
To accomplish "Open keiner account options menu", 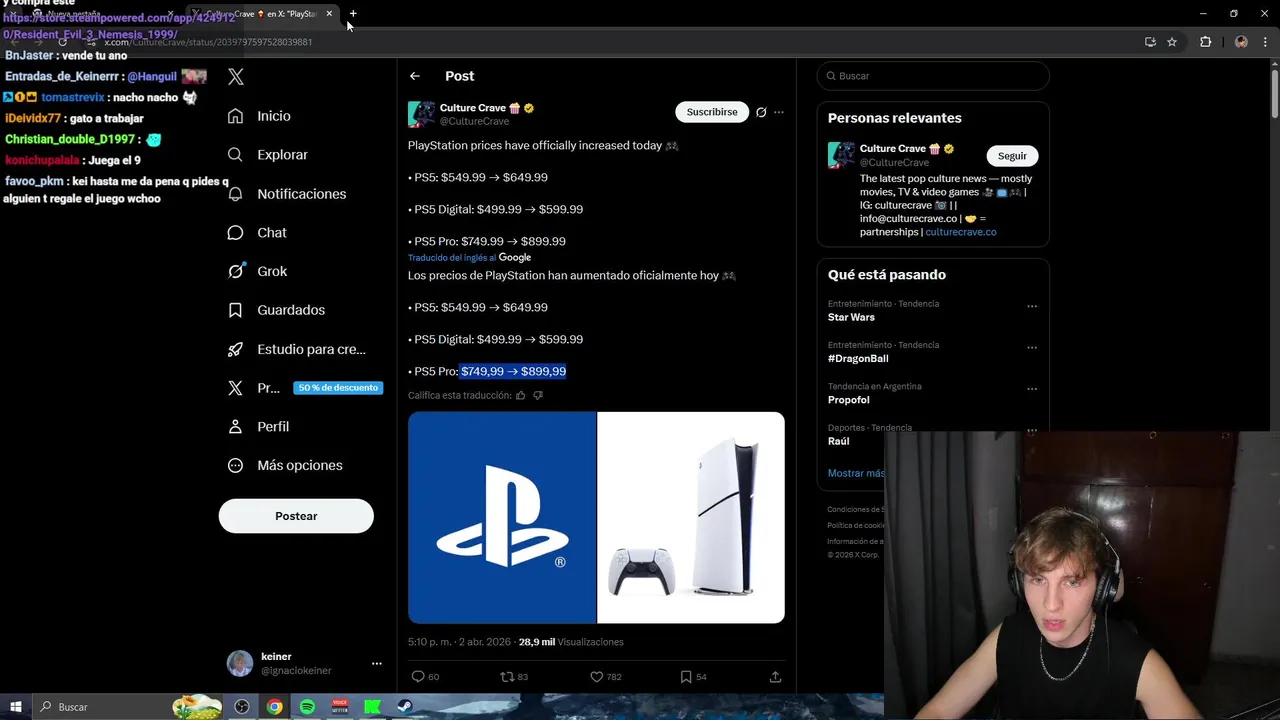I will coord(377,663).
